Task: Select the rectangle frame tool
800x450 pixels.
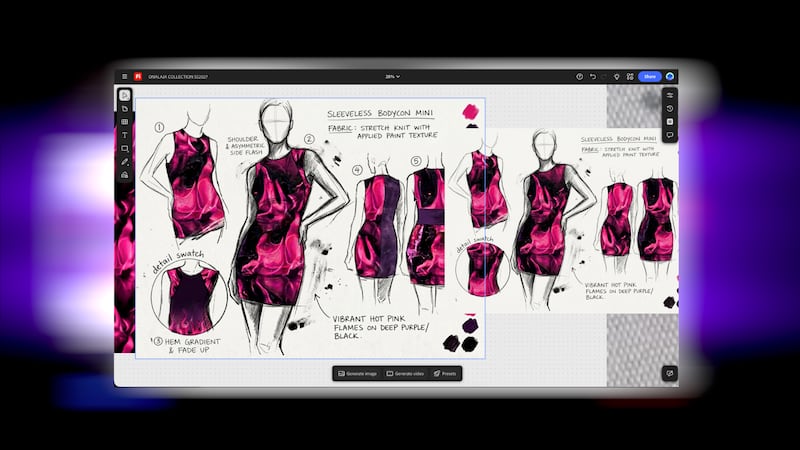Action: (x=124, y=148)
